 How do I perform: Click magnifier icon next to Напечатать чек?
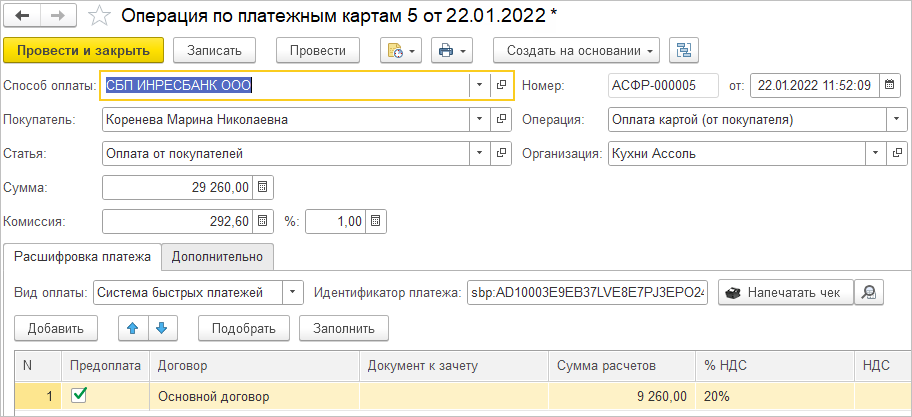(x=870, y=292)
